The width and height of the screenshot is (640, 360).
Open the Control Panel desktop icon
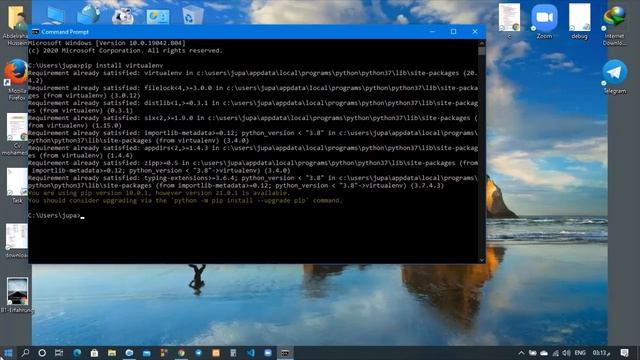point(158,16)
